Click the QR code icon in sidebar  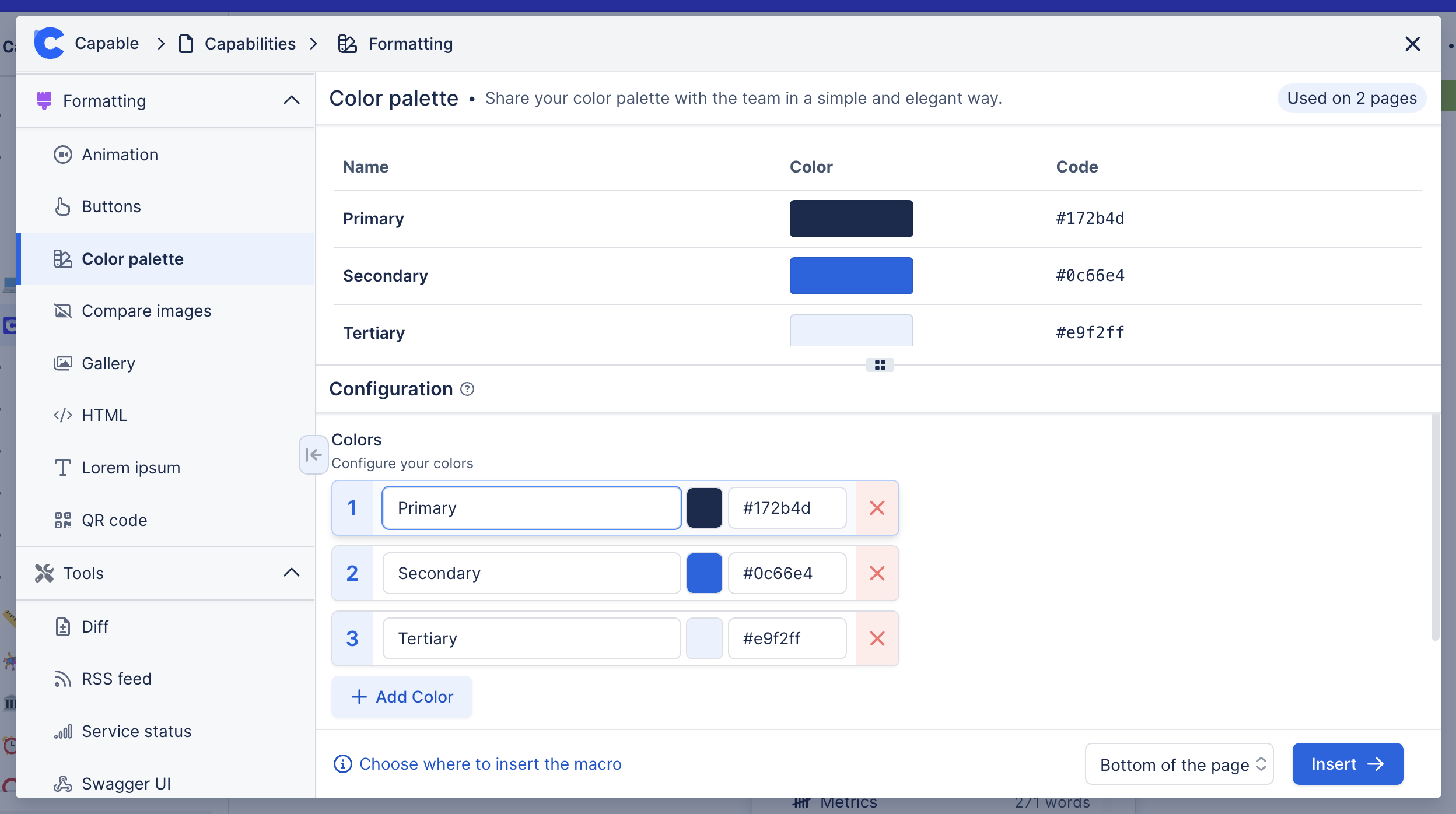[x=63, y=520]
